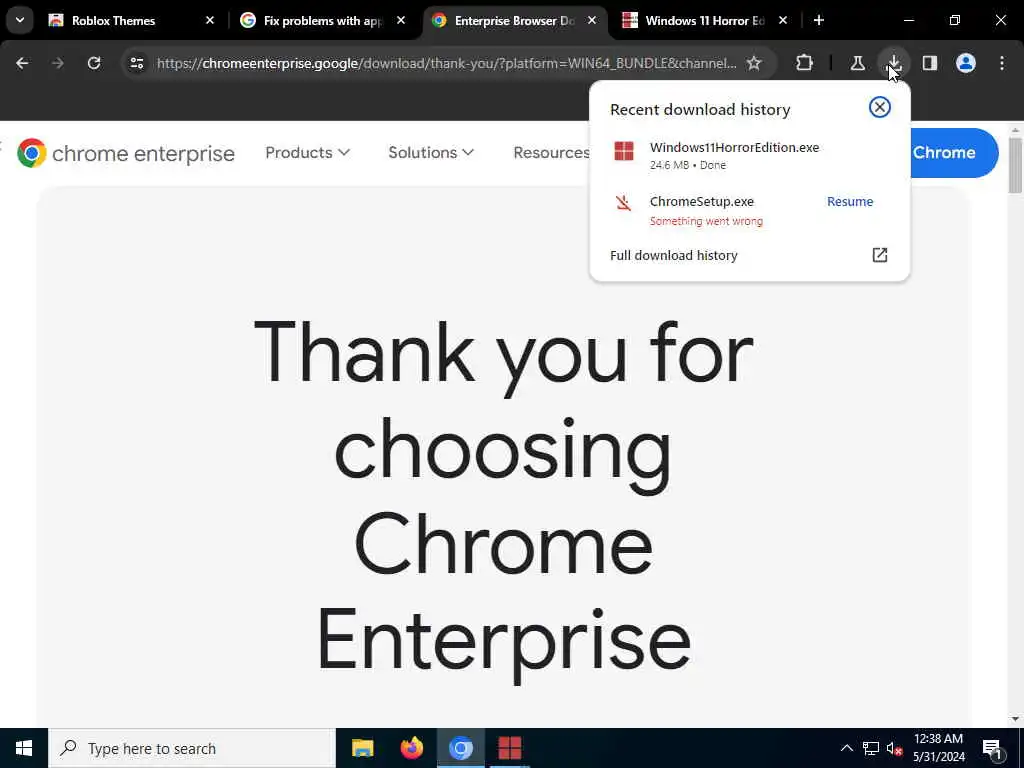Open the Extensions puzzle icon

(x=805, y=63)
